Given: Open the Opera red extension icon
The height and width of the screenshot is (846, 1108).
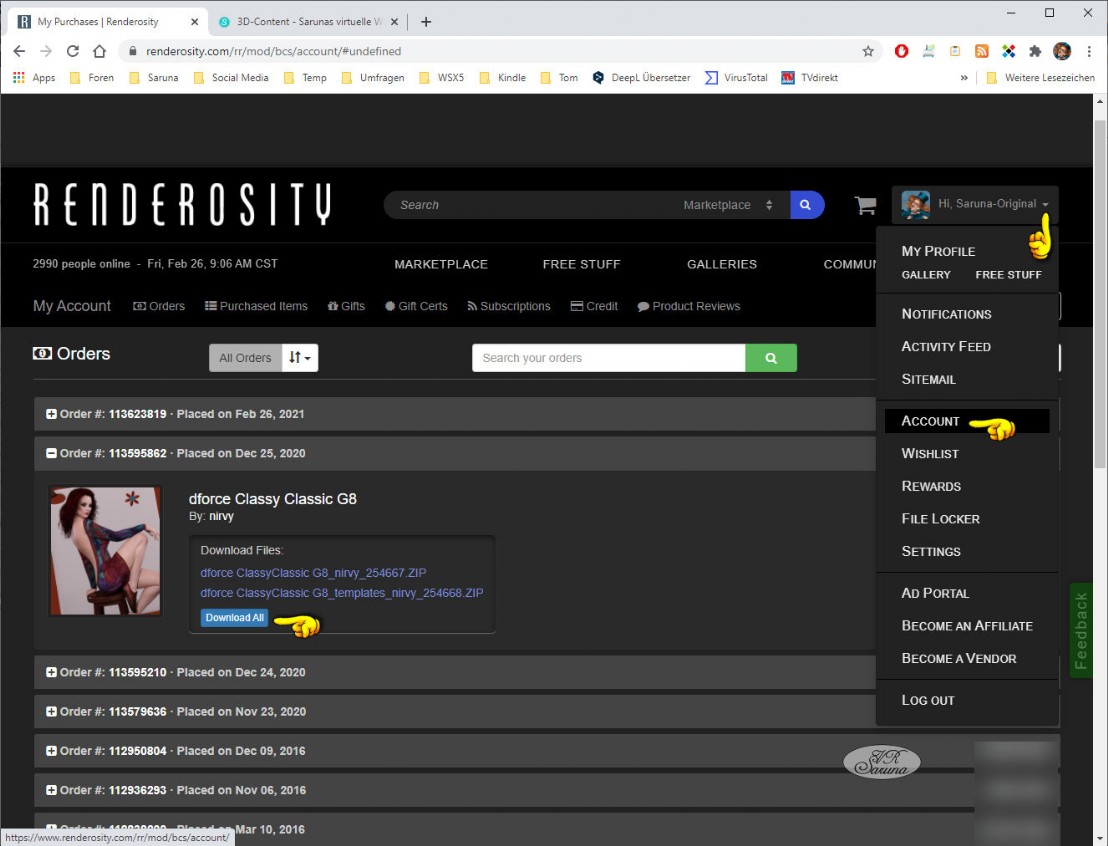Looking at the screenshot, I should click(x=901, y=51).
